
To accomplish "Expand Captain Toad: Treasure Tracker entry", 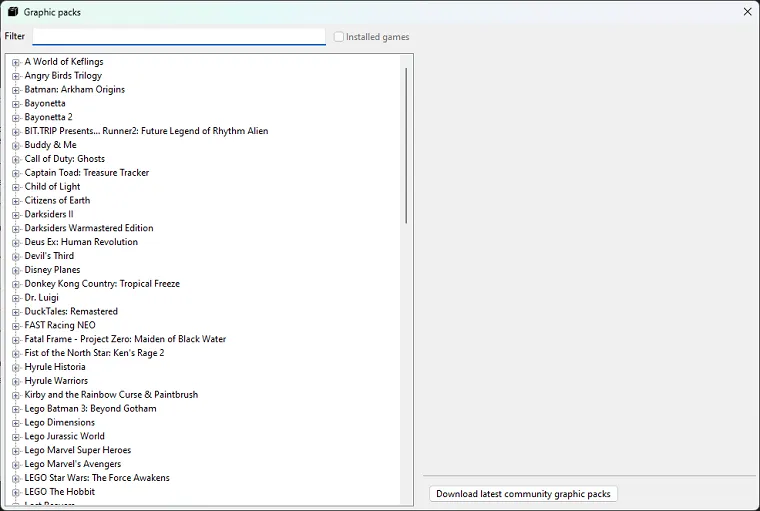I will point(16,173).
